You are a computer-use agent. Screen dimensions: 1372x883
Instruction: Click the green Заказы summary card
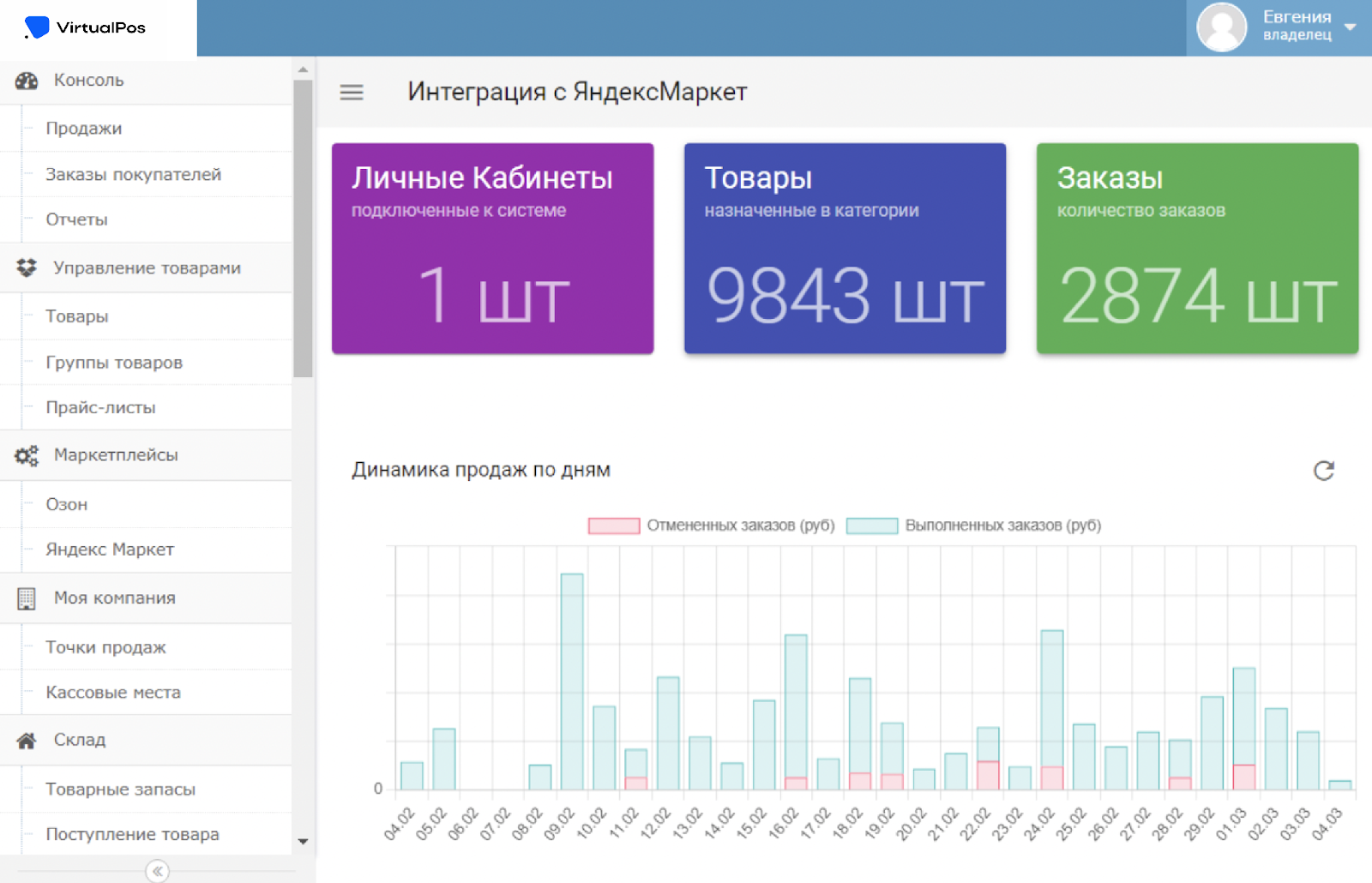(x=1197, y=249)
